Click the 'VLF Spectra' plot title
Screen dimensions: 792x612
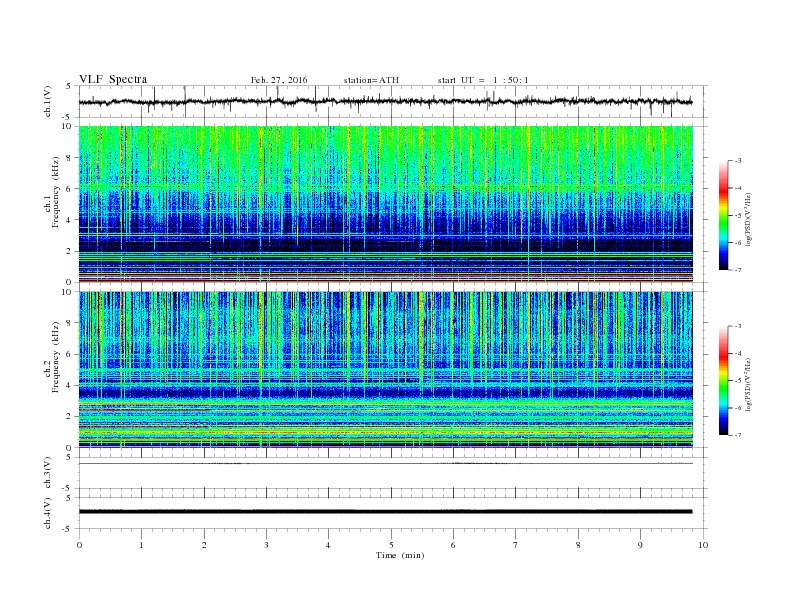(113, 79)
